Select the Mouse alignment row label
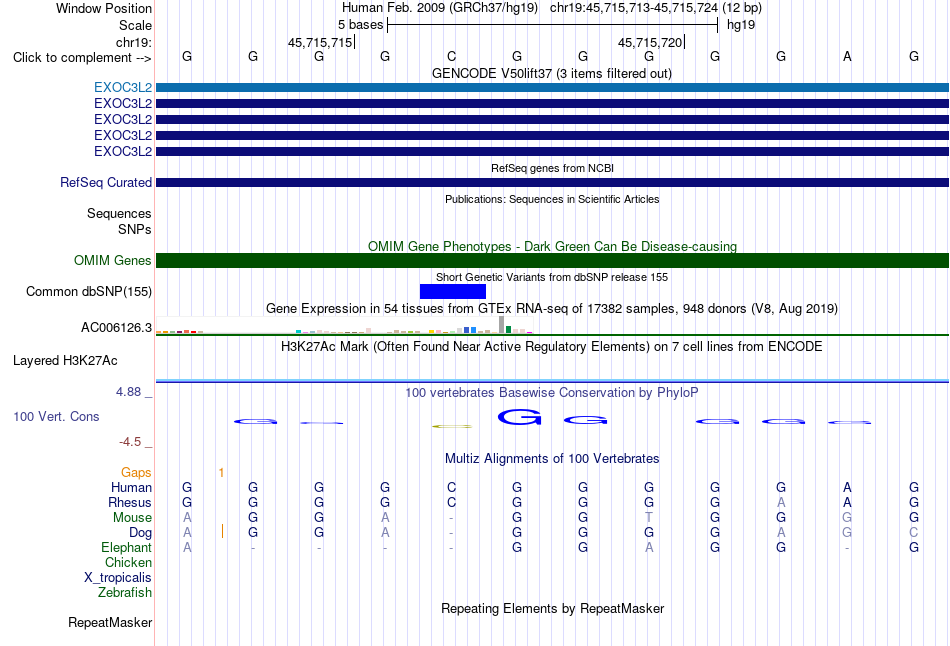 (132, 518)
